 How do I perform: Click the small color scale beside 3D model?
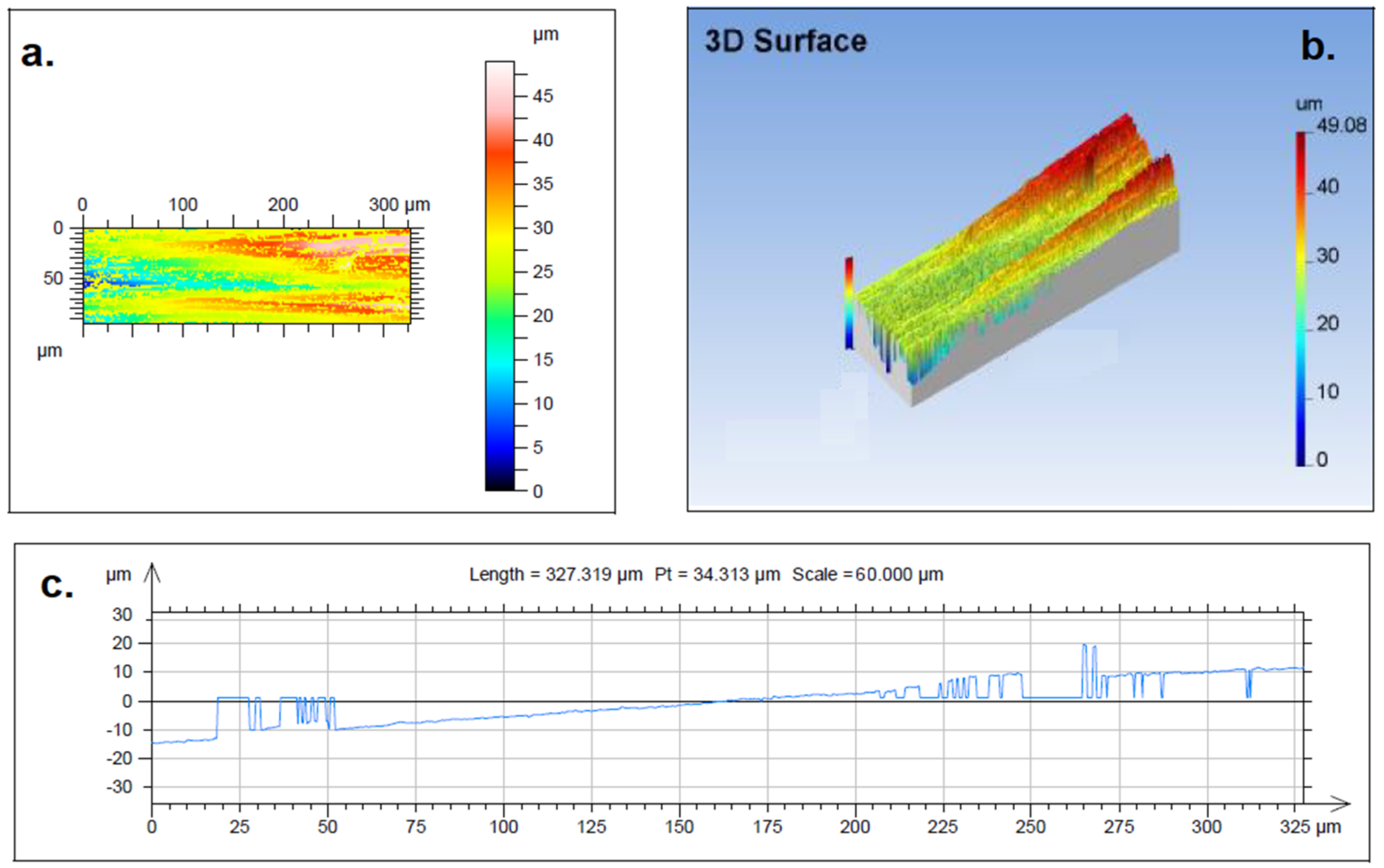(849, 303)
